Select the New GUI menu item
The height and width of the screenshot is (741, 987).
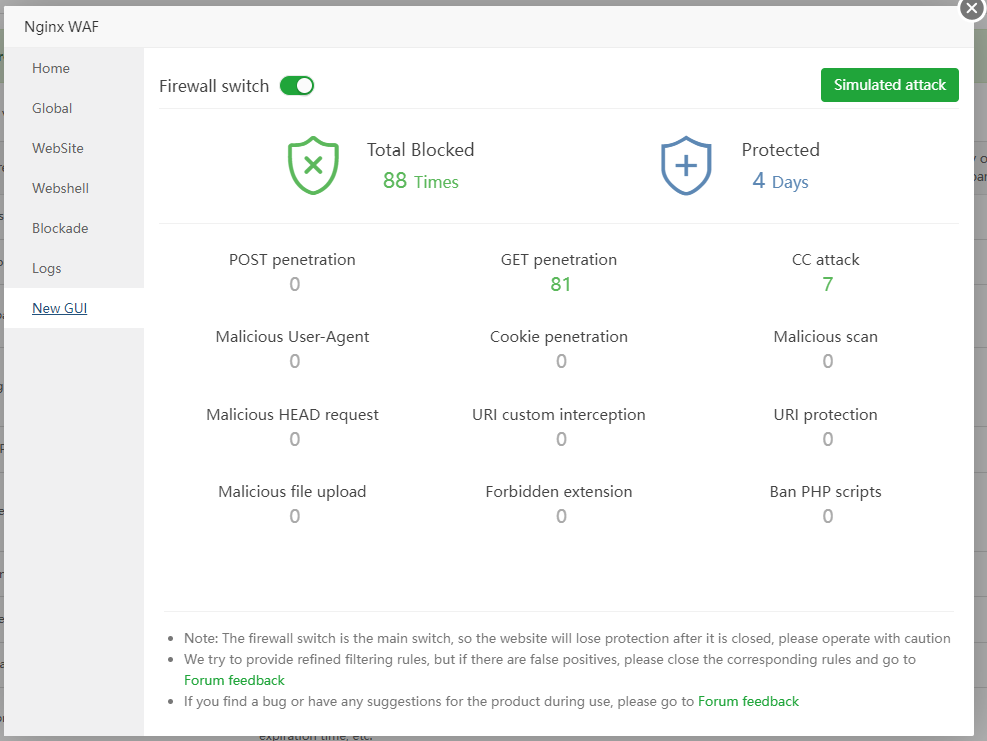click(x=60, y=308)
